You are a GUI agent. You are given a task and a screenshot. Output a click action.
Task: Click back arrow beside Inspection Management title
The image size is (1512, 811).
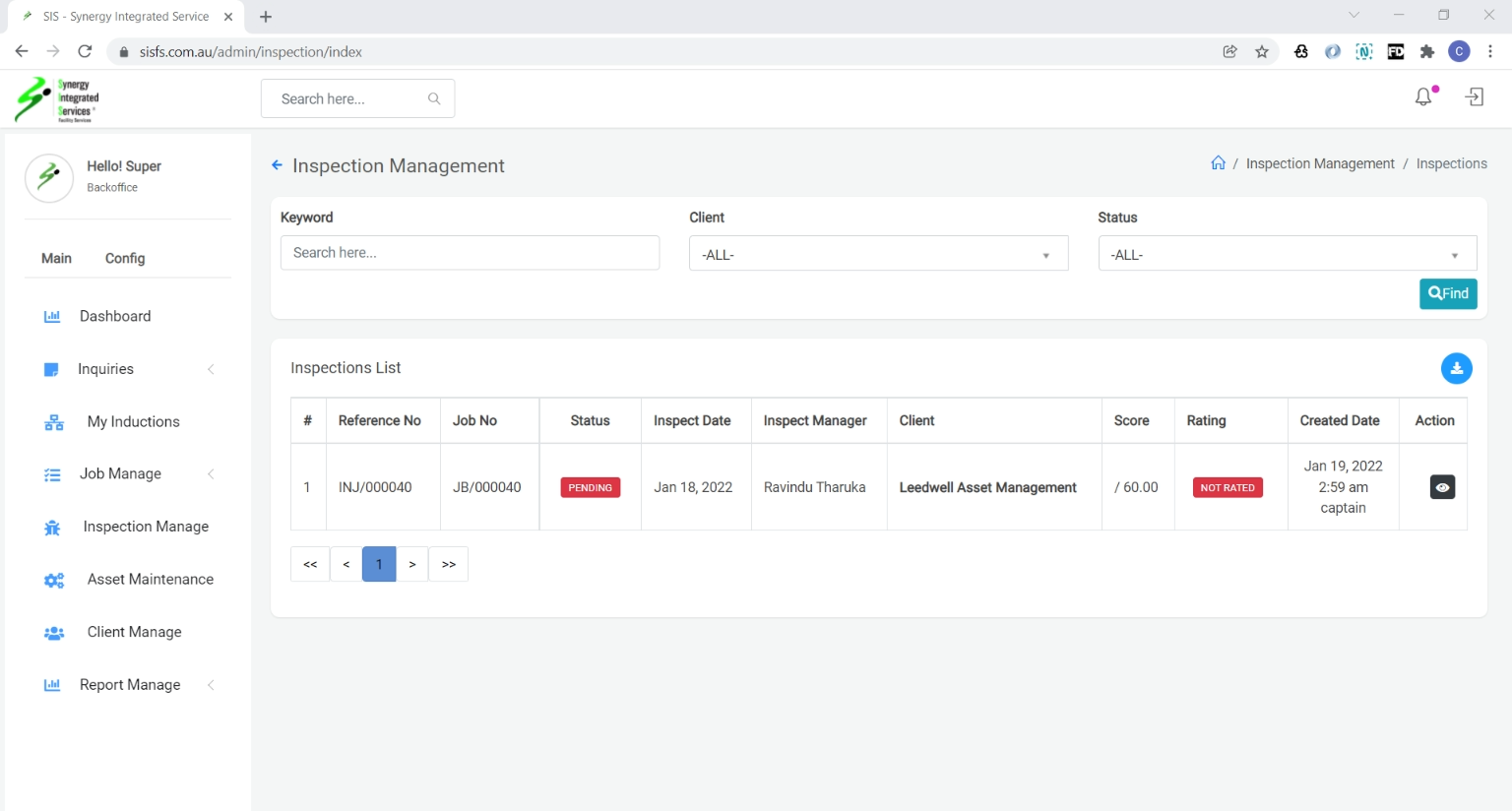(x=278, y=165)
